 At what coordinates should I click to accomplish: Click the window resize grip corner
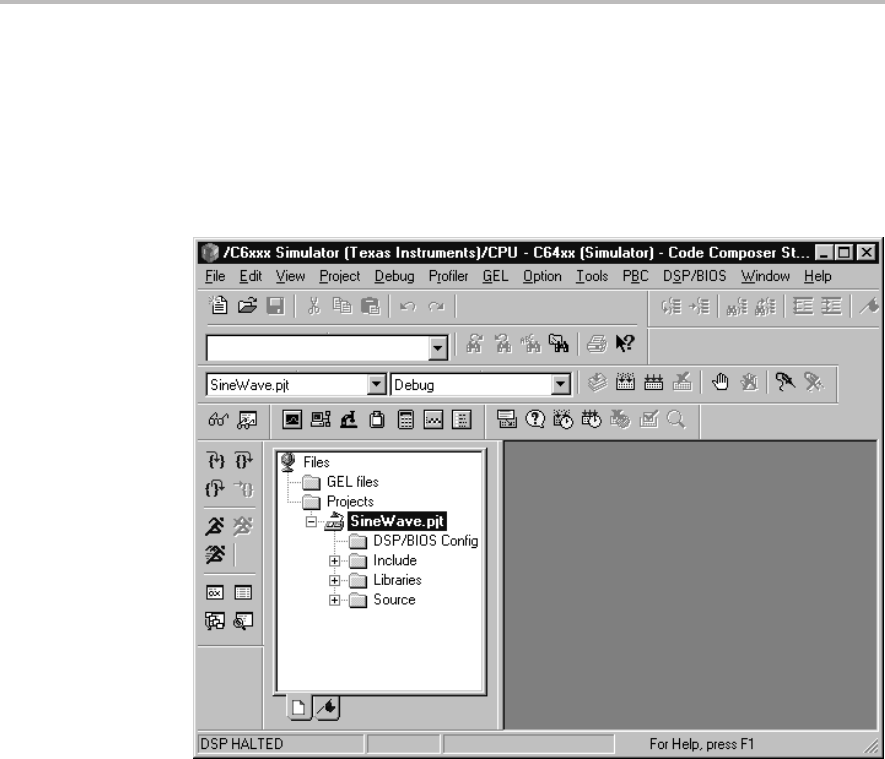(x=871, y=746)
